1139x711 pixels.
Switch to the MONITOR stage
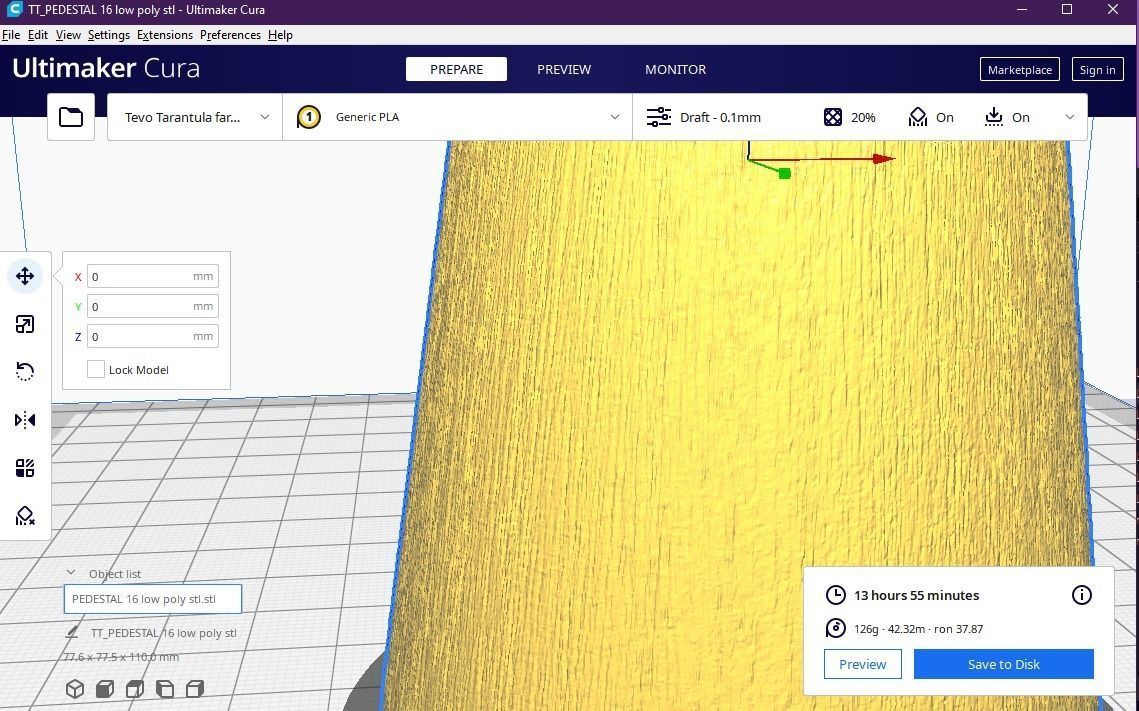point(676,69)
